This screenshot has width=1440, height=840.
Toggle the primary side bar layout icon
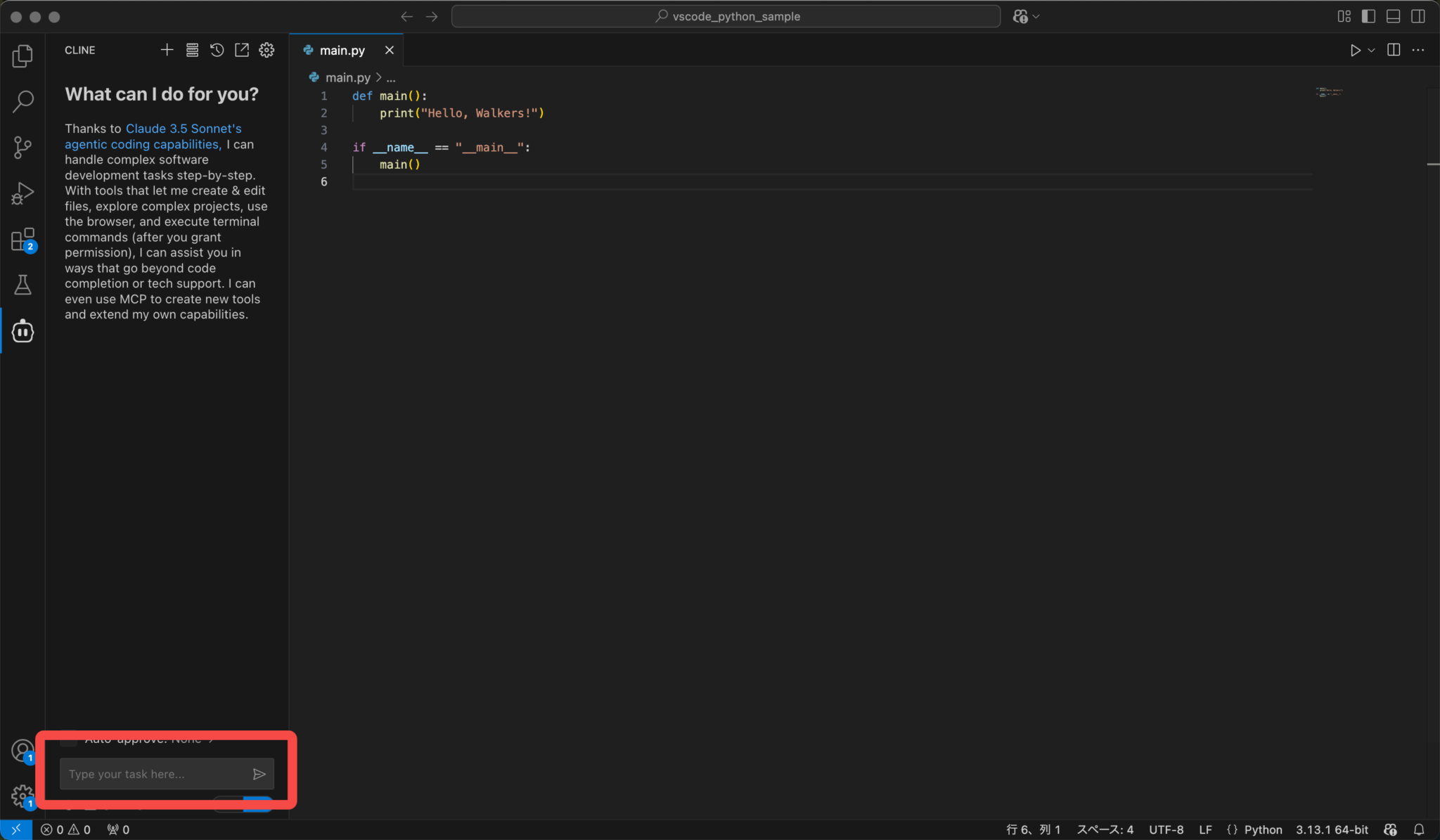(1368, 16)
